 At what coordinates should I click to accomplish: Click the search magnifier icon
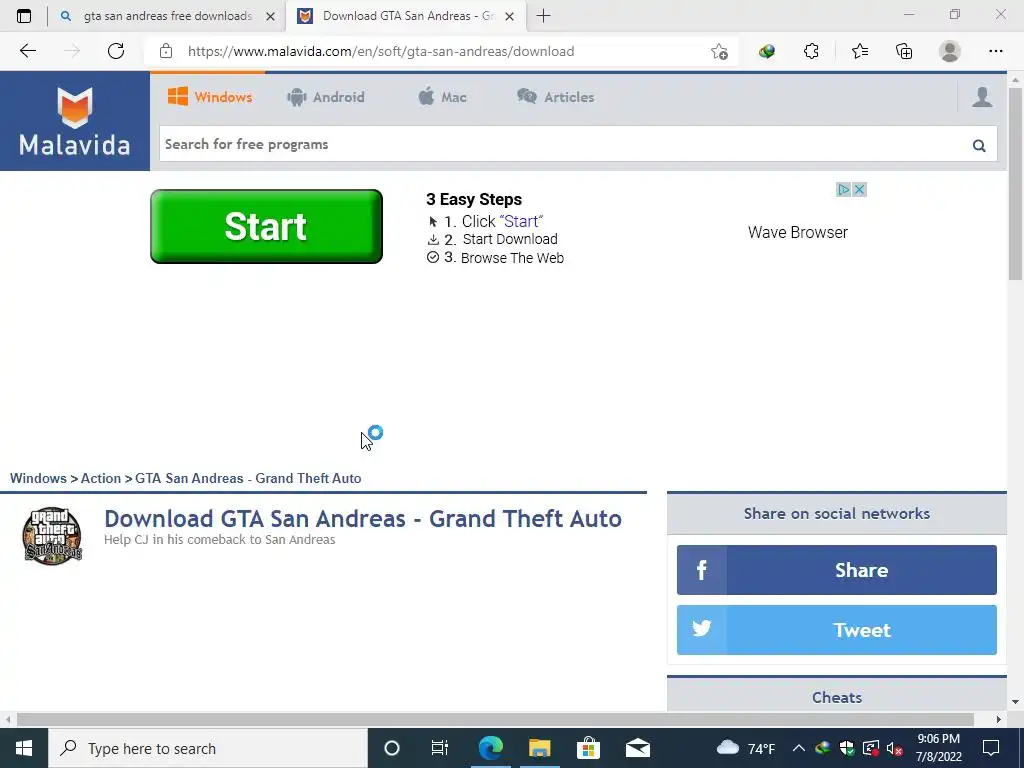pos(979,145)
